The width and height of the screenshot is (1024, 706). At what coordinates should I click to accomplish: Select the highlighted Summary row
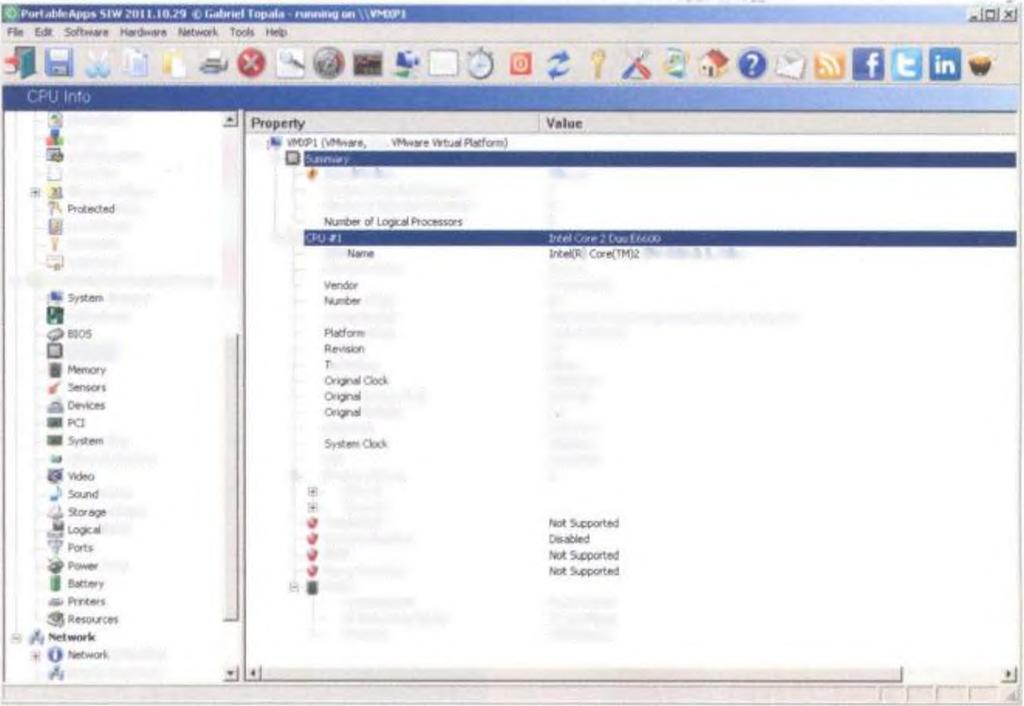(660, 159)
